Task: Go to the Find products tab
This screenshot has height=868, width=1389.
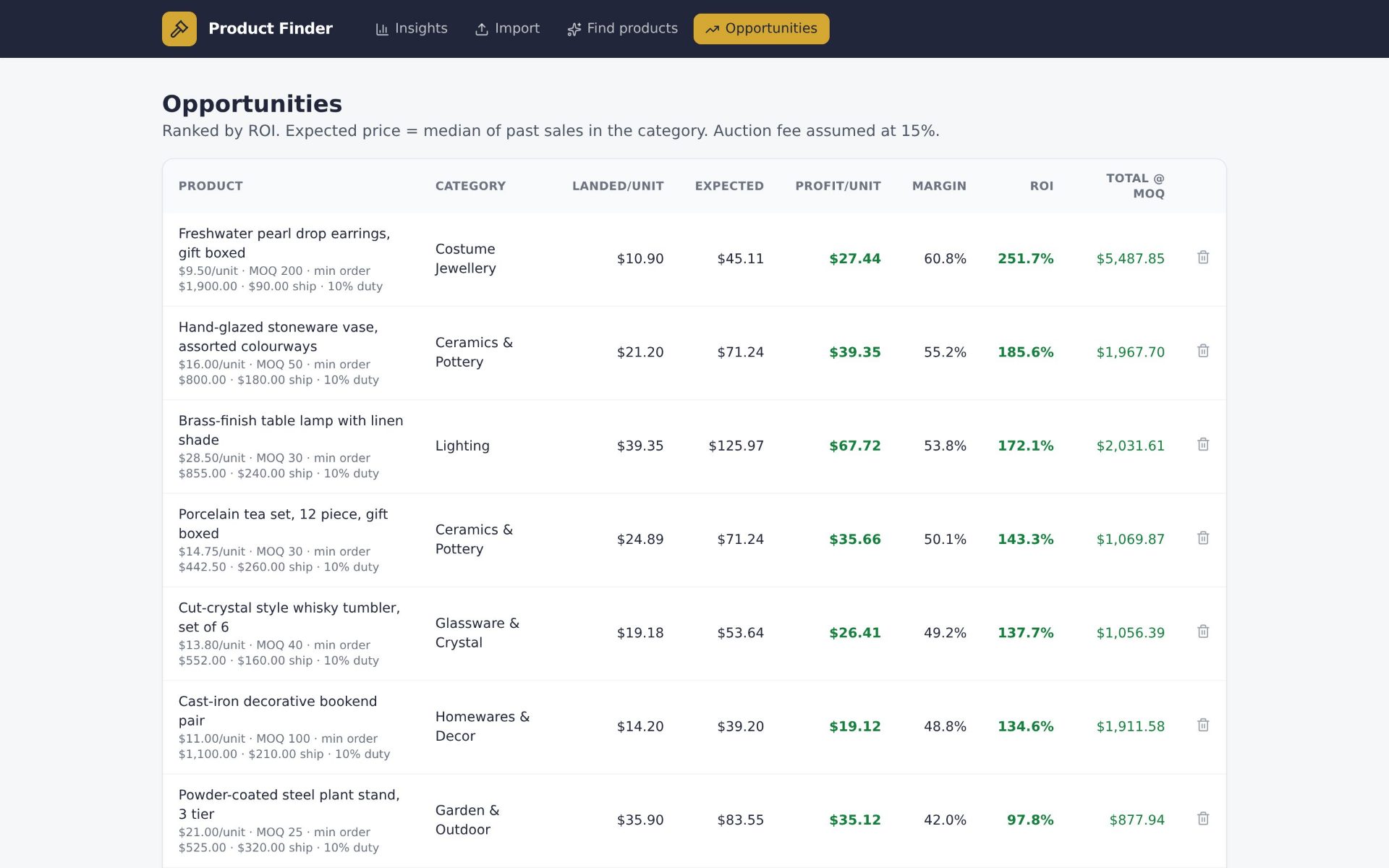Action: (622, 29)
